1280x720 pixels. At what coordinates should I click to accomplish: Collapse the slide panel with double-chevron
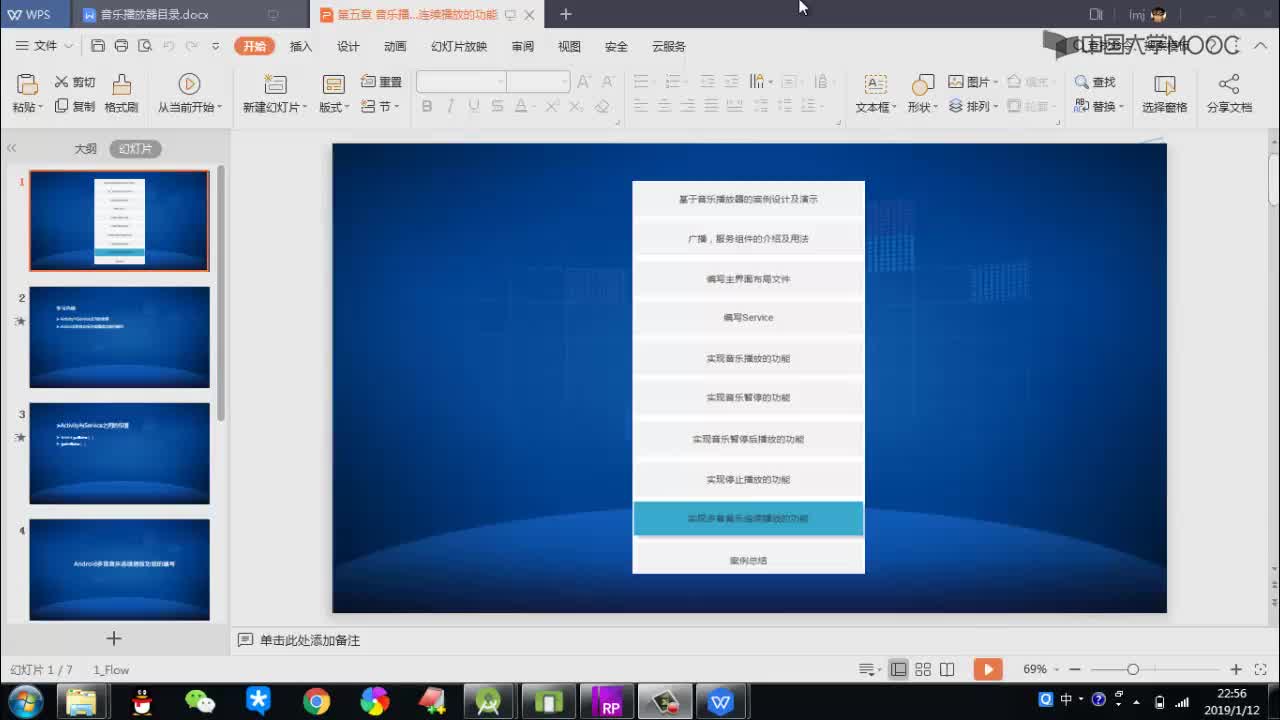tap(12, 148)
